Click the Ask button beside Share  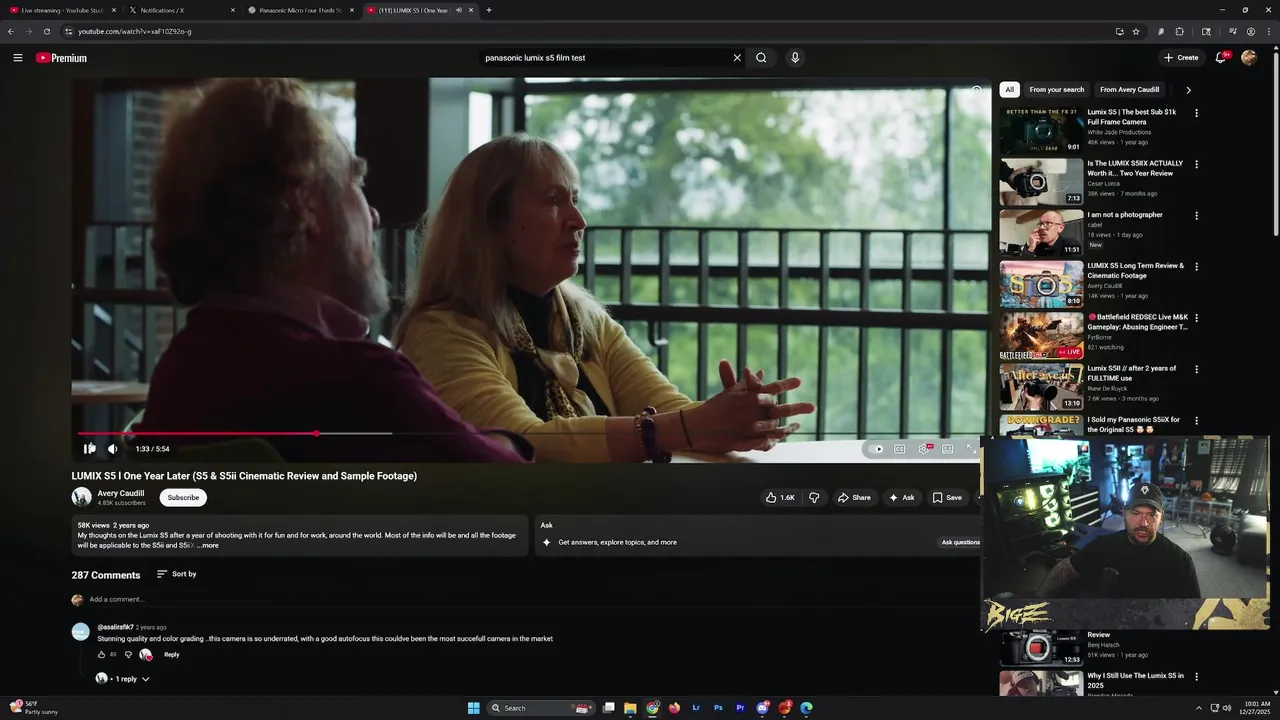(x=901, y=497)
